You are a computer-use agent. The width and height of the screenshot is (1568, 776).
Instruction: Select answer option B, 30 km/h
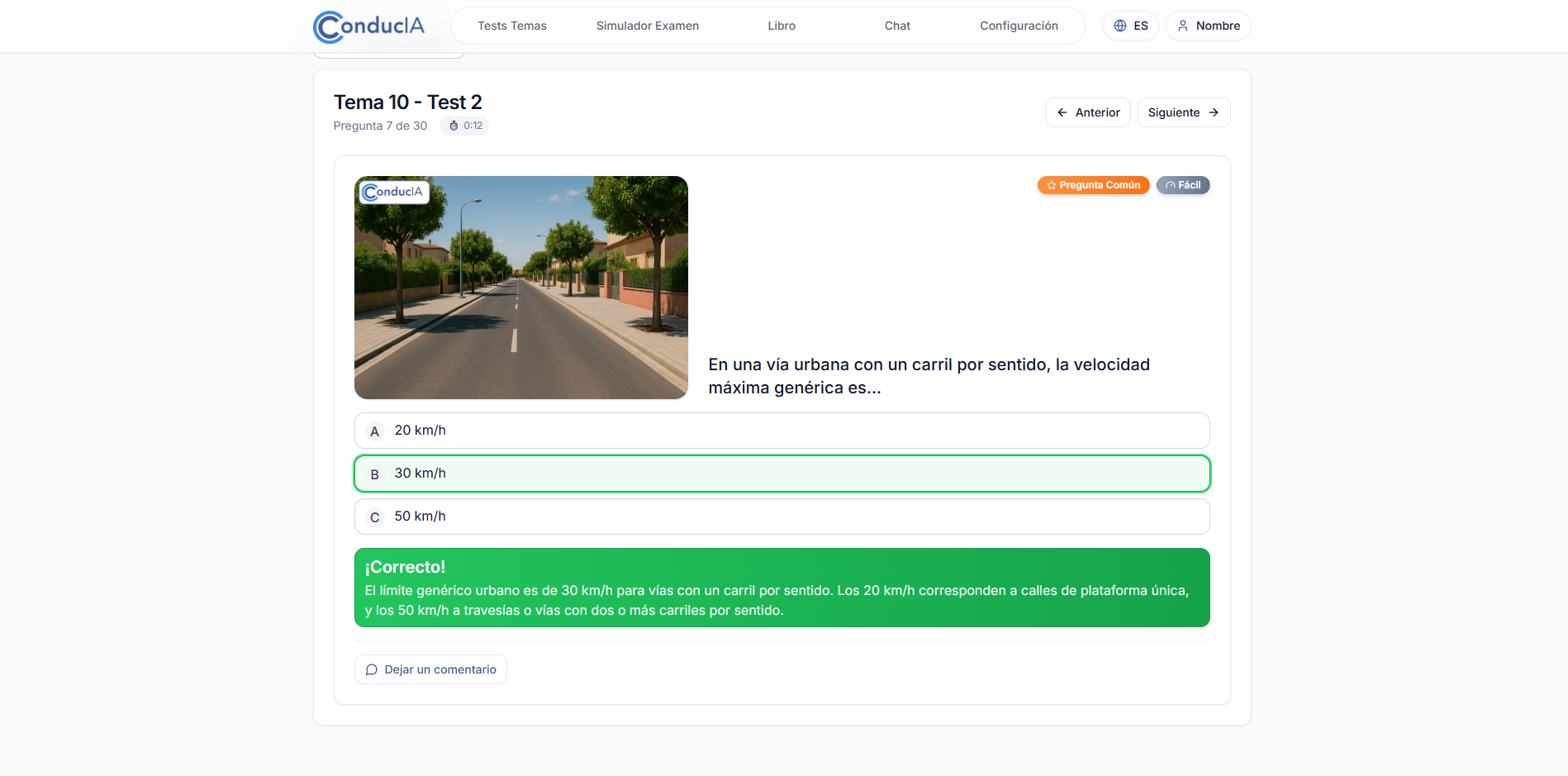coord(782,473)
